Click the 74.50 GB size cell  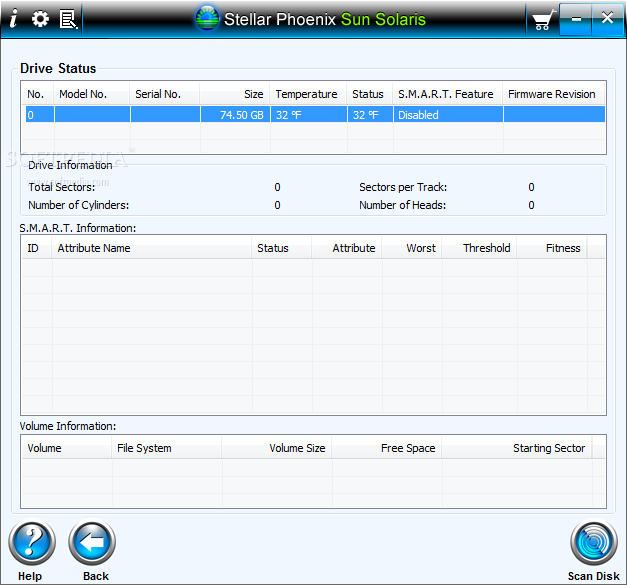pyautogui.click(x=235, y=115)
